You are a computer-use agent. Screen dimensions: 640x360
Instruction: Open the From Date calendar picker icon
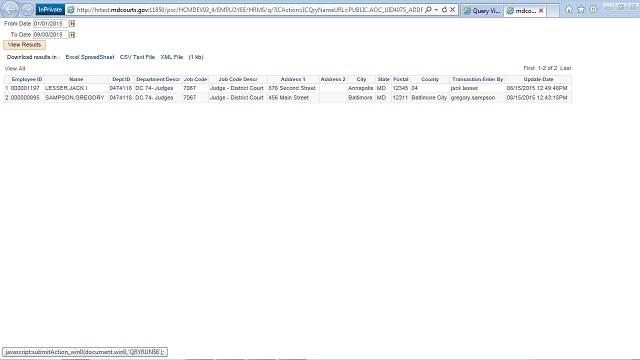tap(72, 24)
